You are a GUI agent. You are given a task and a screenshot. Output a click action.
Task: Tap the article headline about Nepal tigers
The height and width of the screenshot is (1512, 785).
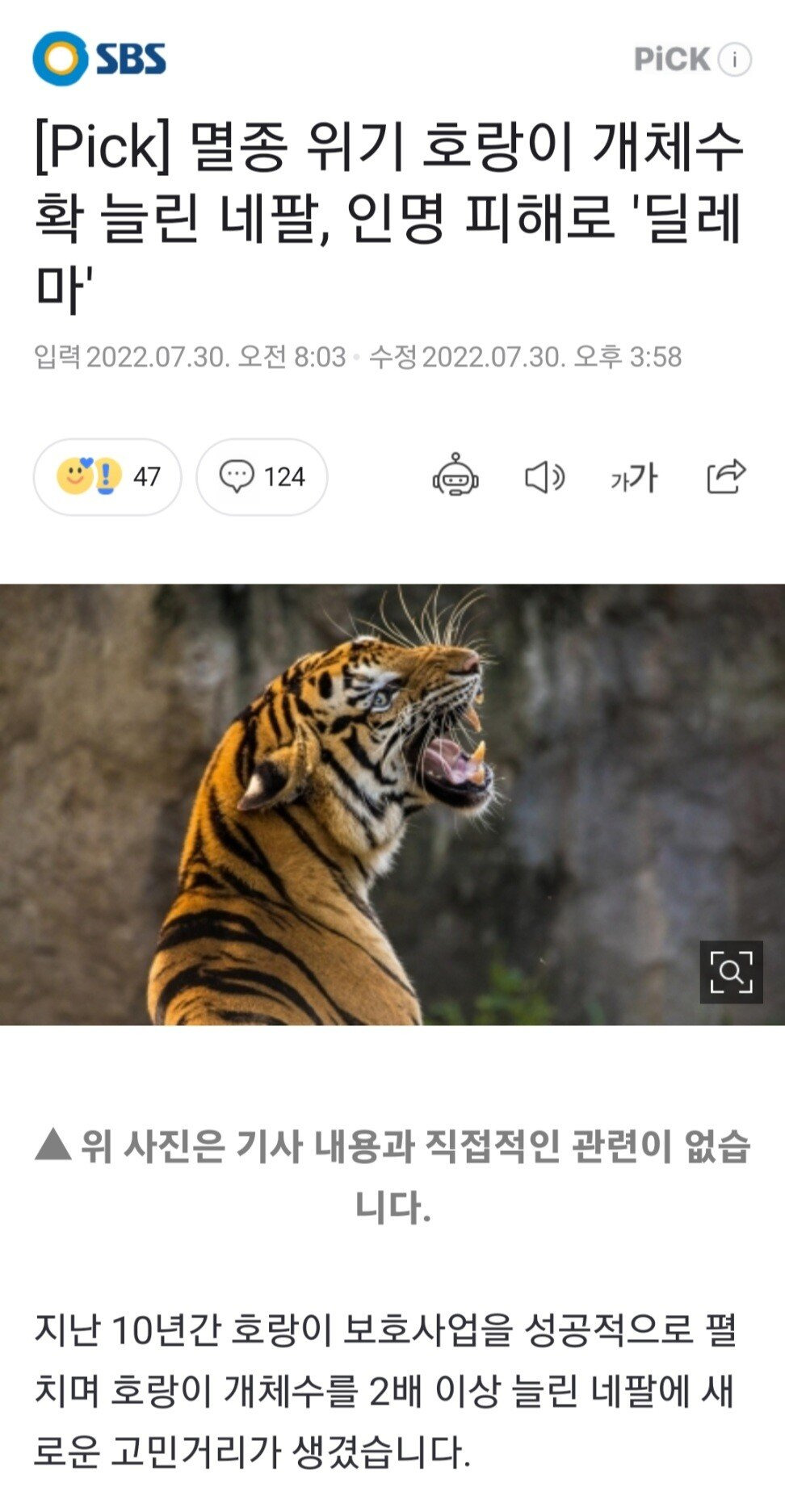coord(388,216)
